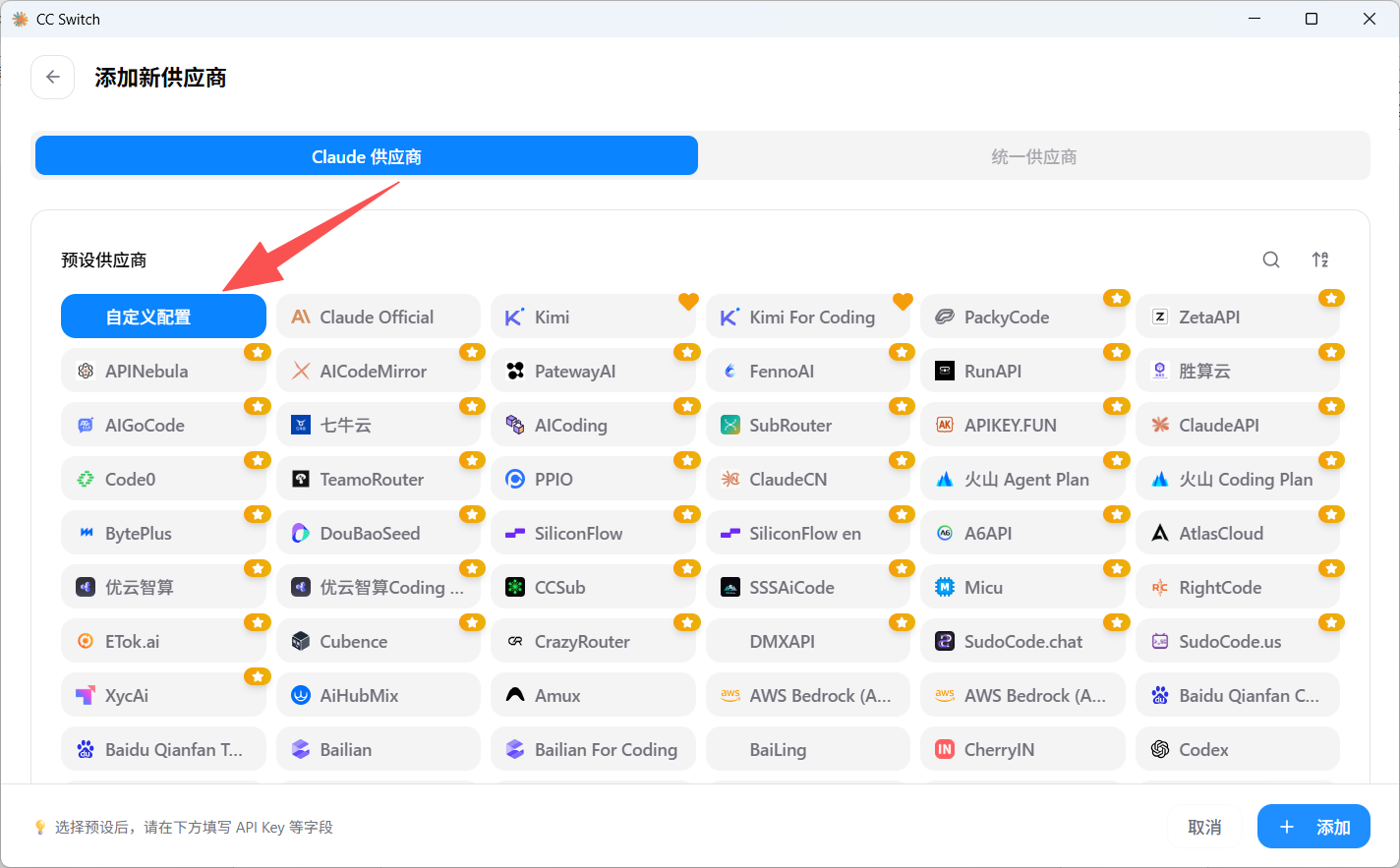Click the AICoding logo icon
1400x868 pixels.
[x=515, y=425]
